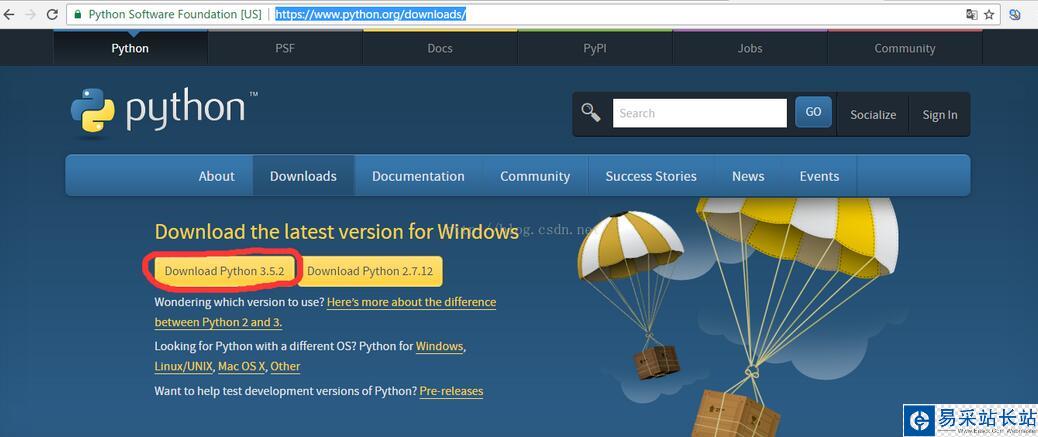Select the Python top tab
Screen dimensions: 1038x437
point(130,48)
